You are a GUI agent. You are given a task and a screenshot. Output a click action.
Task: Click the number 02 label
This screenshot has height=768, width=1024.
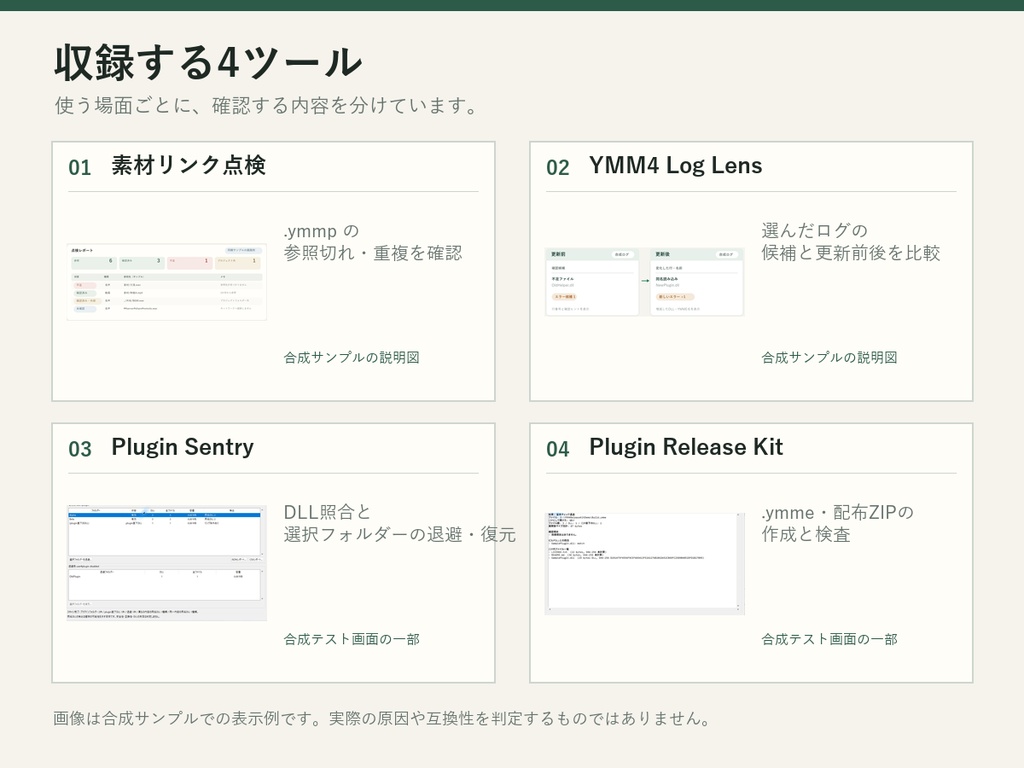[x=558, y=167]
